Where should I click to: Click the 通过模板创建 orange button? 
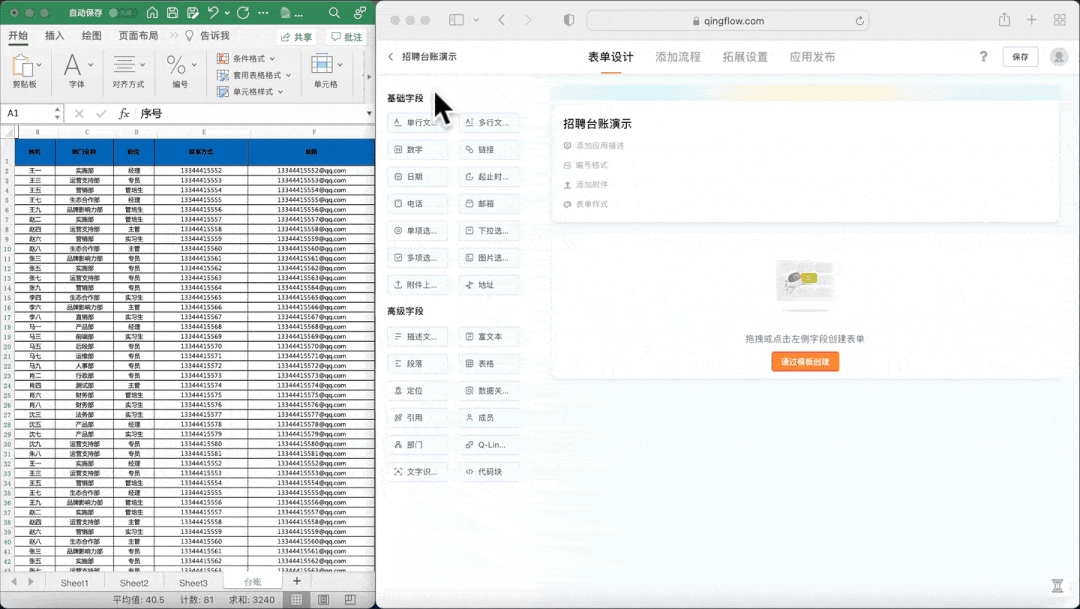click(x=805, y=362)
